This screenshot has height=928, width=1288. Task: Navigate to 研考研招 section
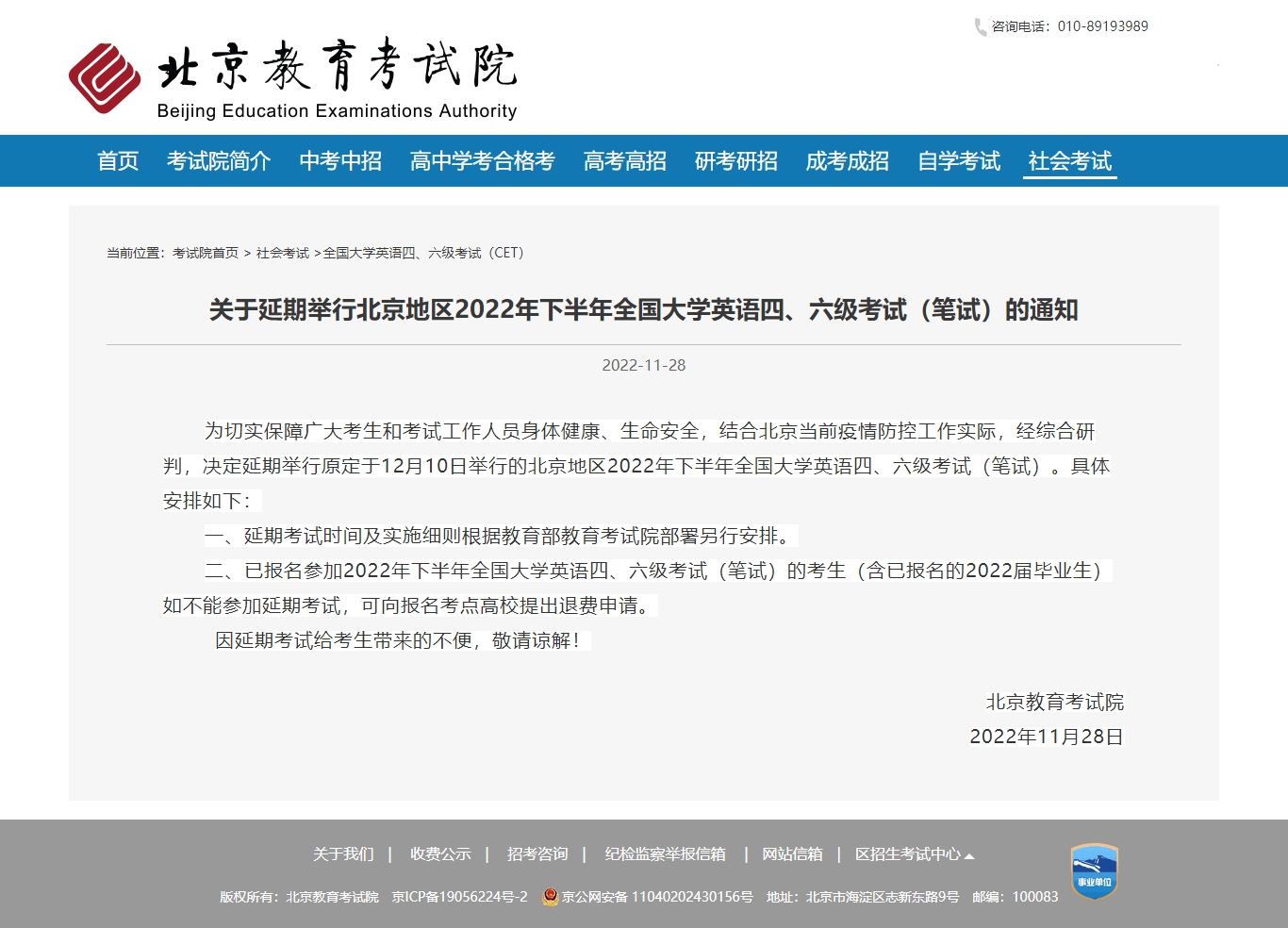pyautogui.click(x=735, y=161)
